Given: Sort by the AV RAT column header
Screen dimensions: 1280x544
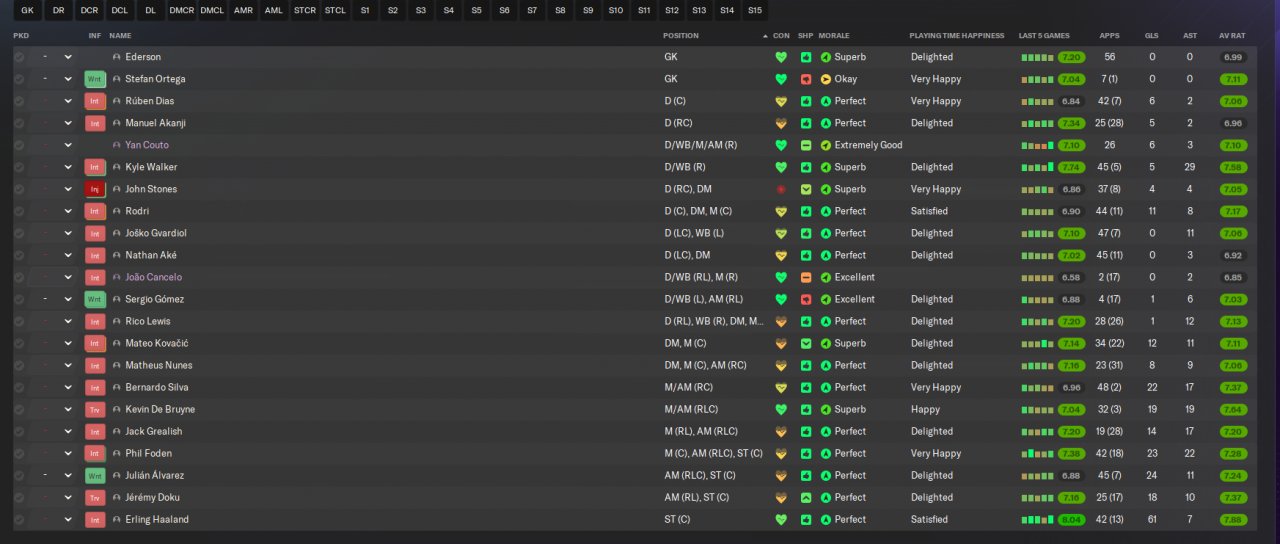Looking at the screenshot, I should (1231, 35).
